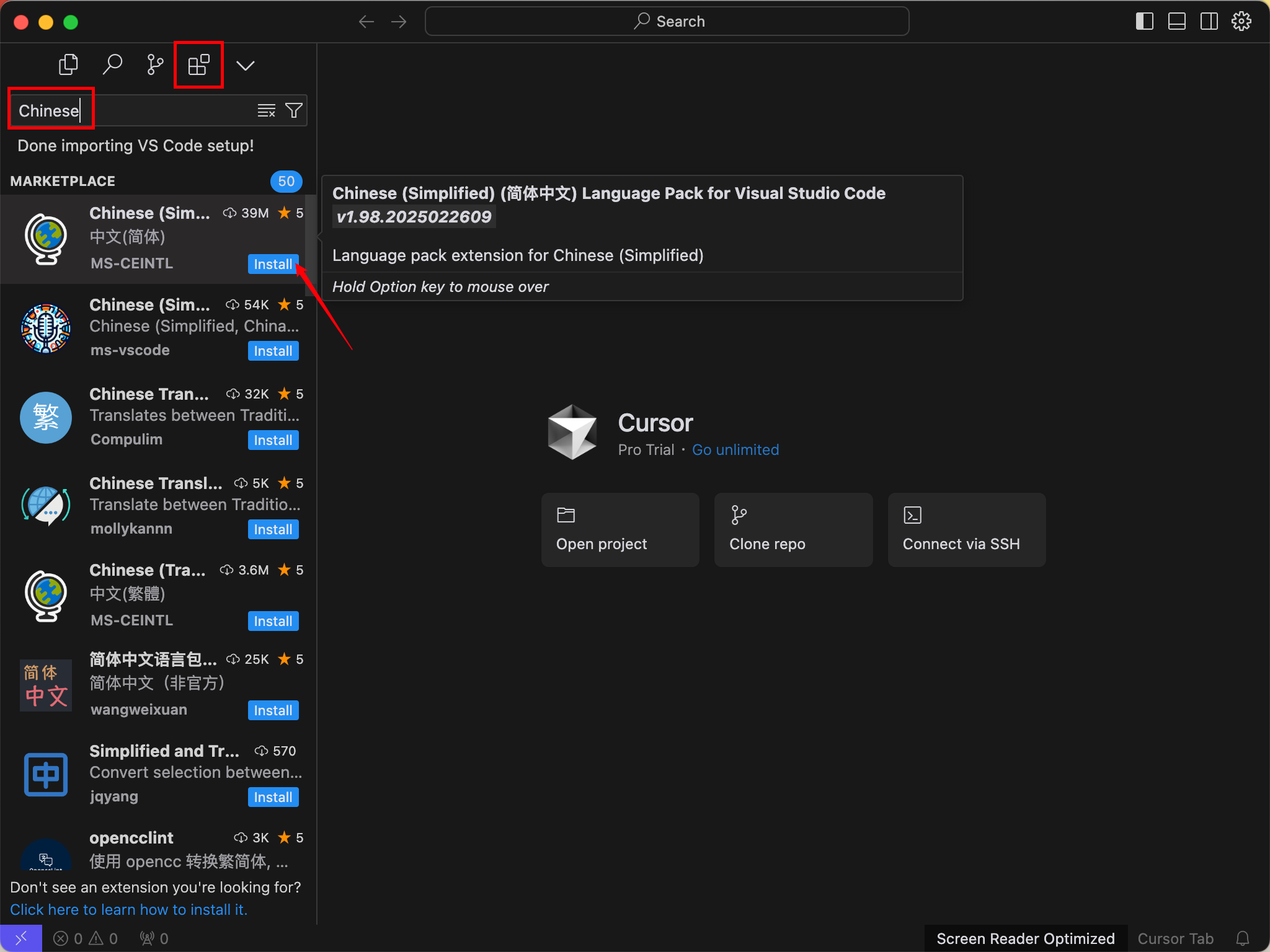Open the Explorer files icon
1270x952 pixels.
tap(68, 64)
